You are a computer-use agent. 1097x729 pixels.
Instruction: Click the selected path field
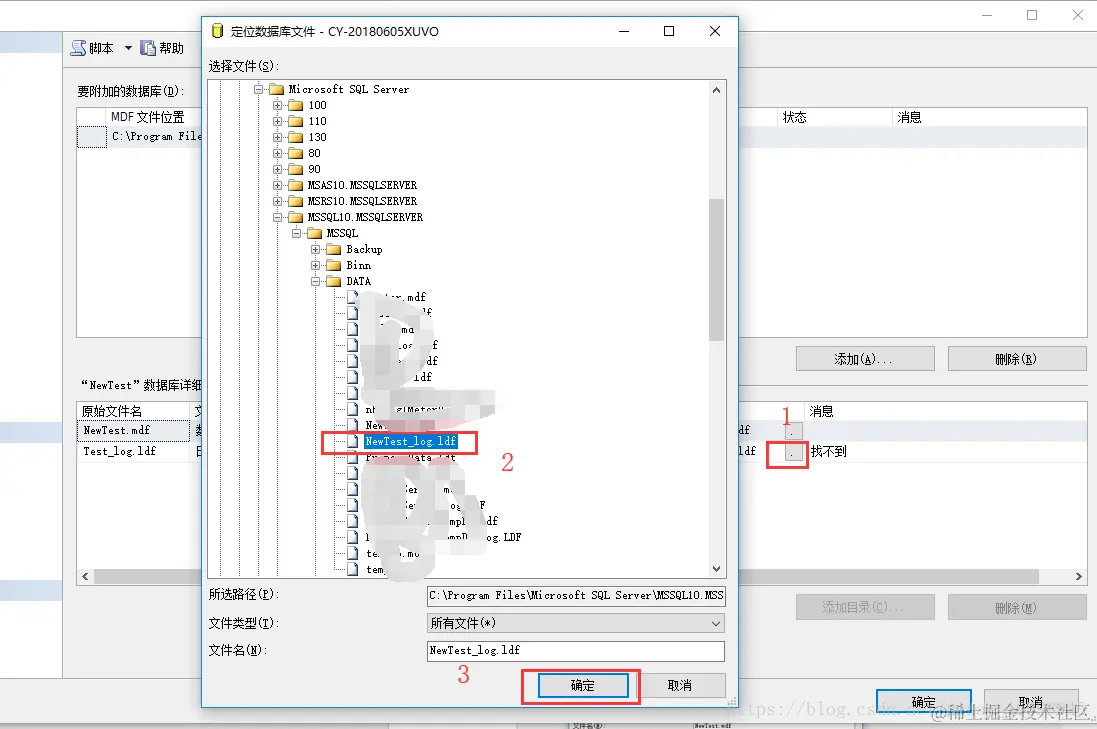point(576,595)
